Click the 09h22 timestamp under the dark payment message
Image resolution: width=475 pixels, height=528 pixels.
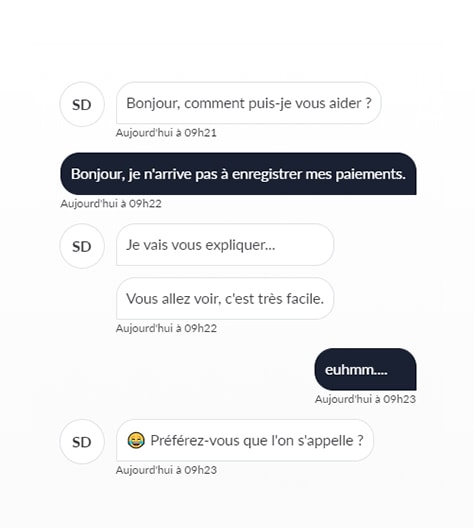click(x=111, y=204)
